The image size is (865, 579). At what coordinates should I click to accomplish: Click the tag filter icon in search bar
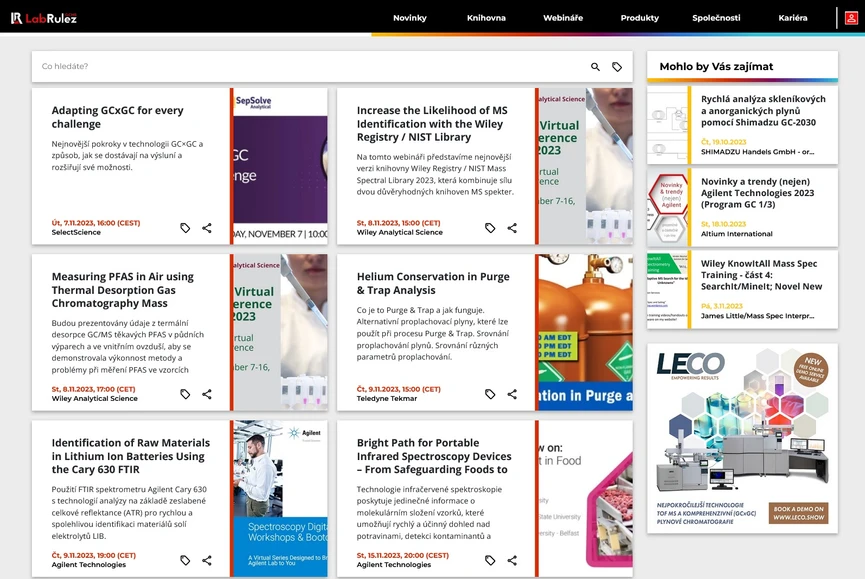tap(617, 67)
